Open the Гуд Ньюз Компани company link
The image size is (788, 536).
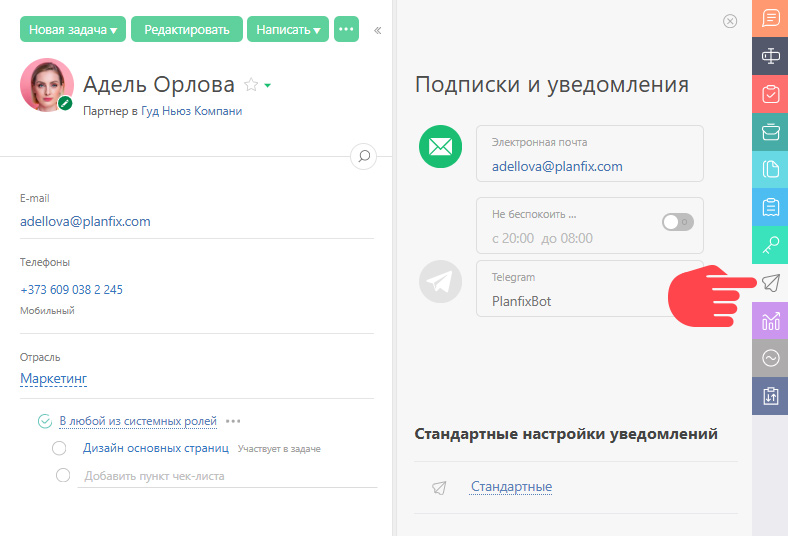tap(191, 111)
